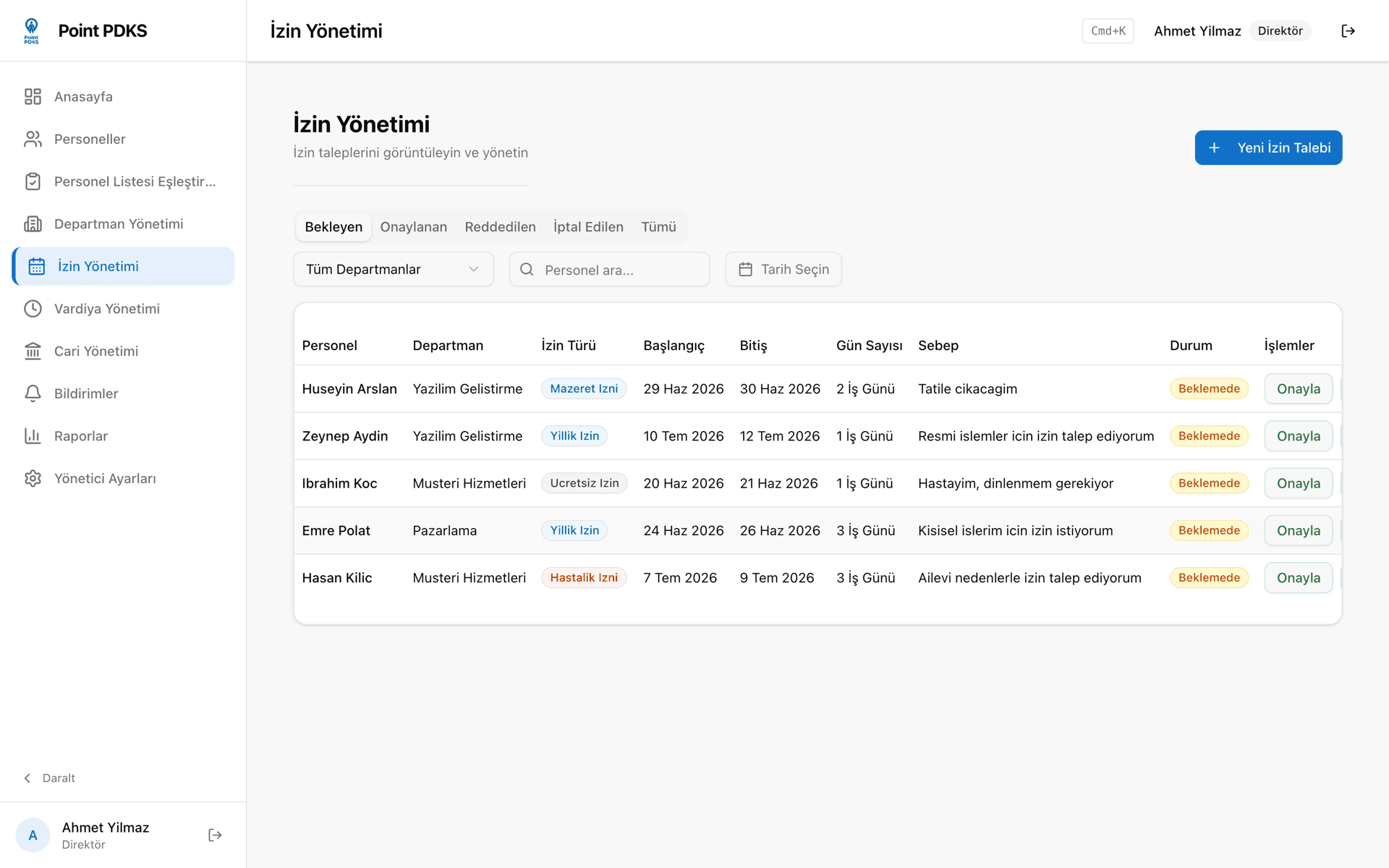Click the name Emre Polat in table
This screenshot has width=1389, height=868.
(336, 531)
